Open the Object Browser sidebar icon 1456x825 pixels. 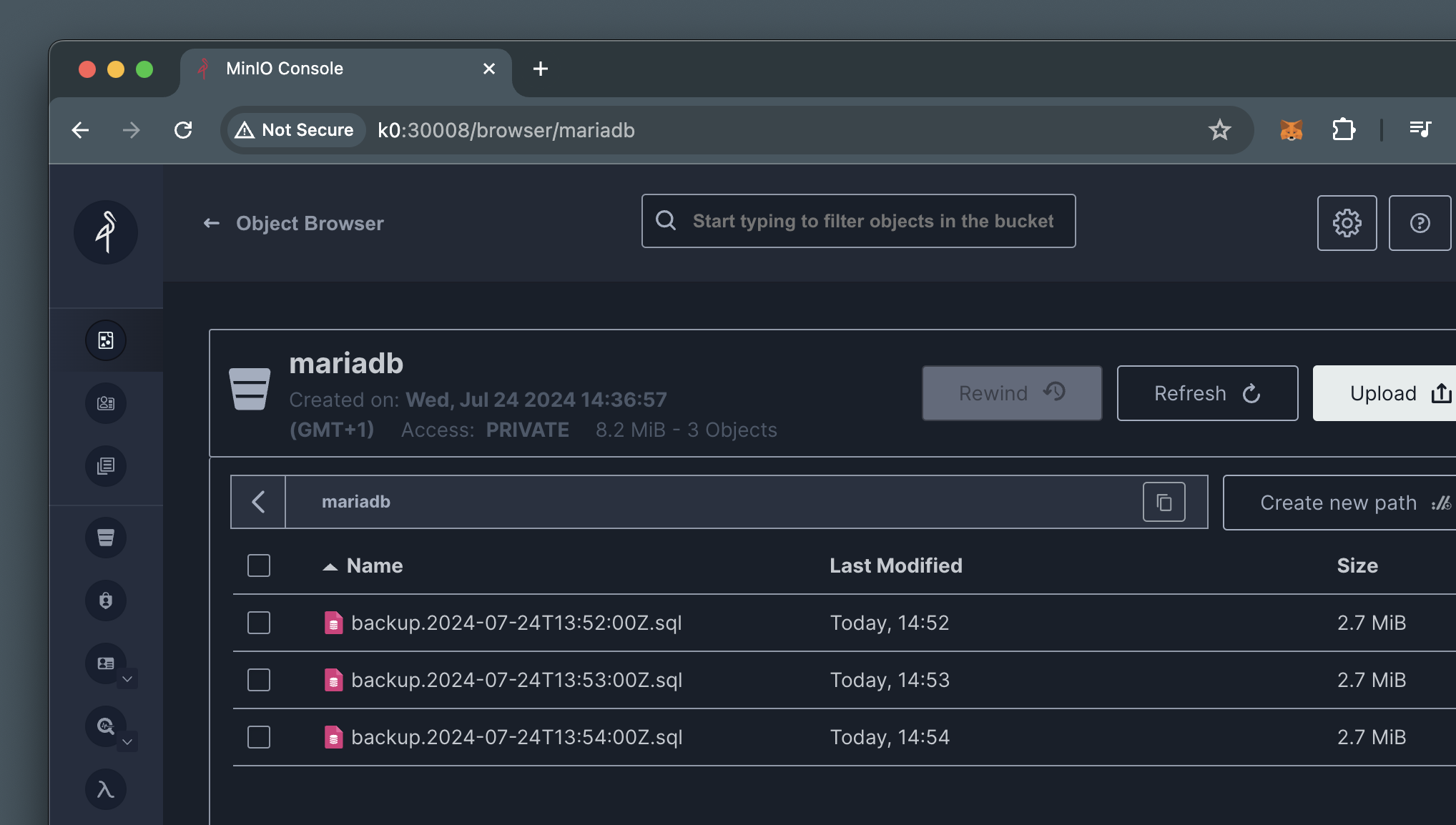106,340
